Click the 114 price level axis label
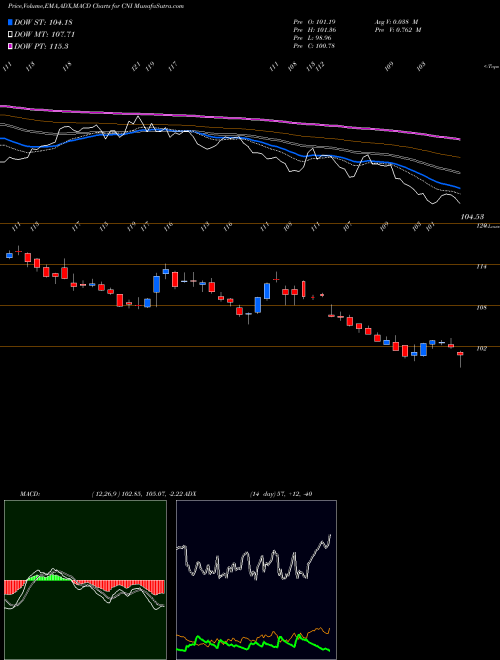500x660 pixels. 481,267
